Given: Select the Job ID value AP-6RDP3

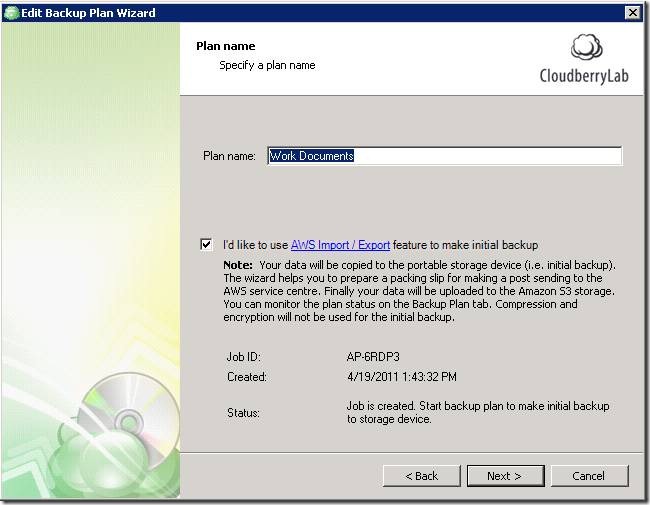Looking at the screenshot, I should pyautogui.click(x=373, y=357).
